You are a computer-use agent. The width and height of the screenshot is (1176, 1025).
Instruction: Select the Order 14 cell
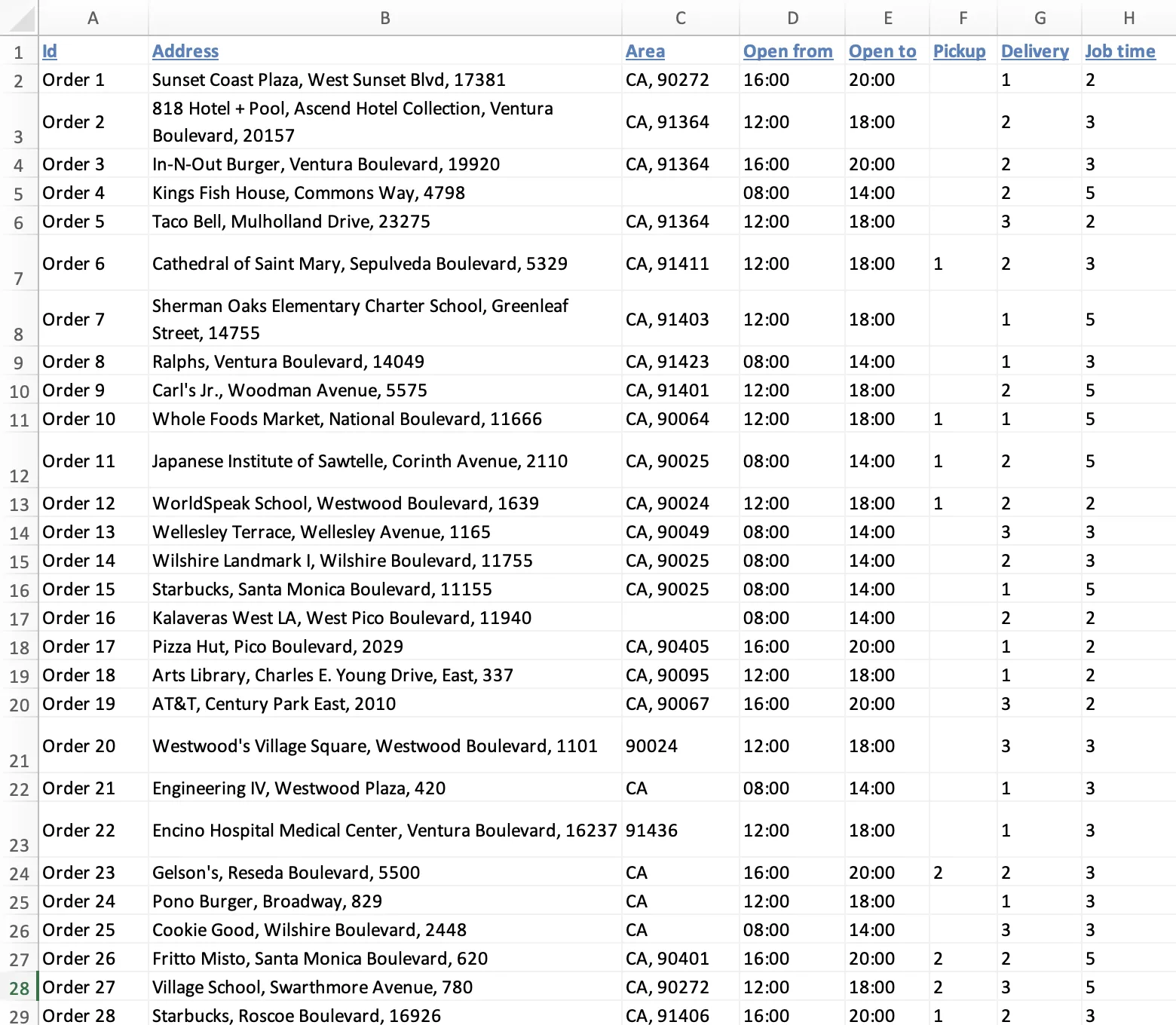[93, 561]
